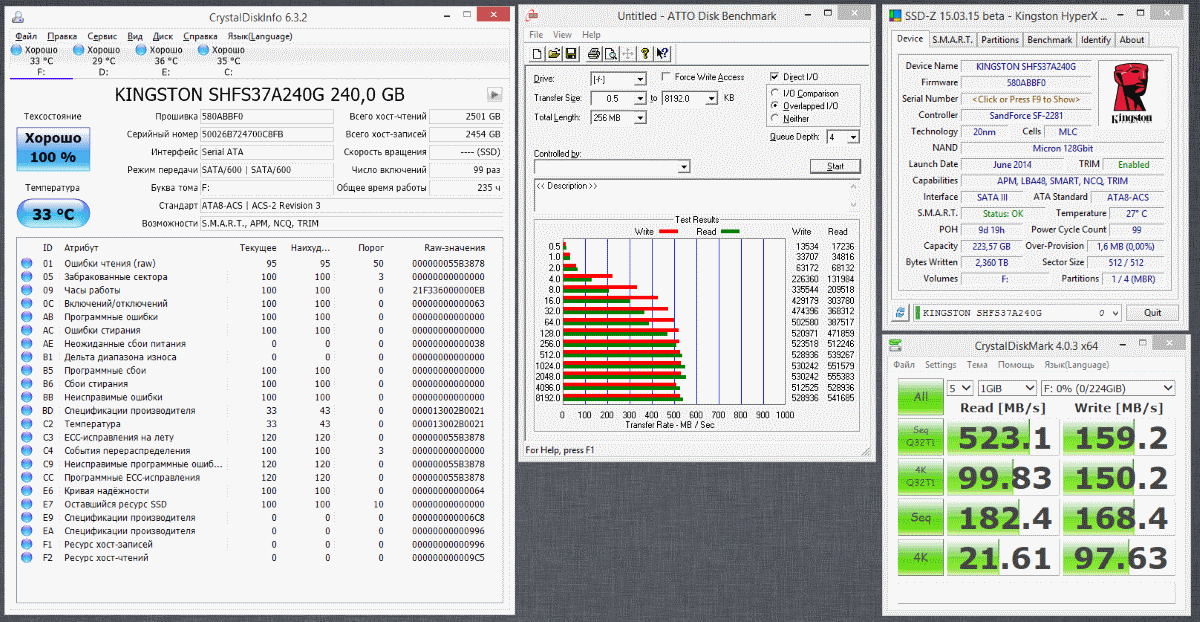Select the C: disk status circle at 35 °C
This screenshot has height=622, width=1200.
(203, 50)
